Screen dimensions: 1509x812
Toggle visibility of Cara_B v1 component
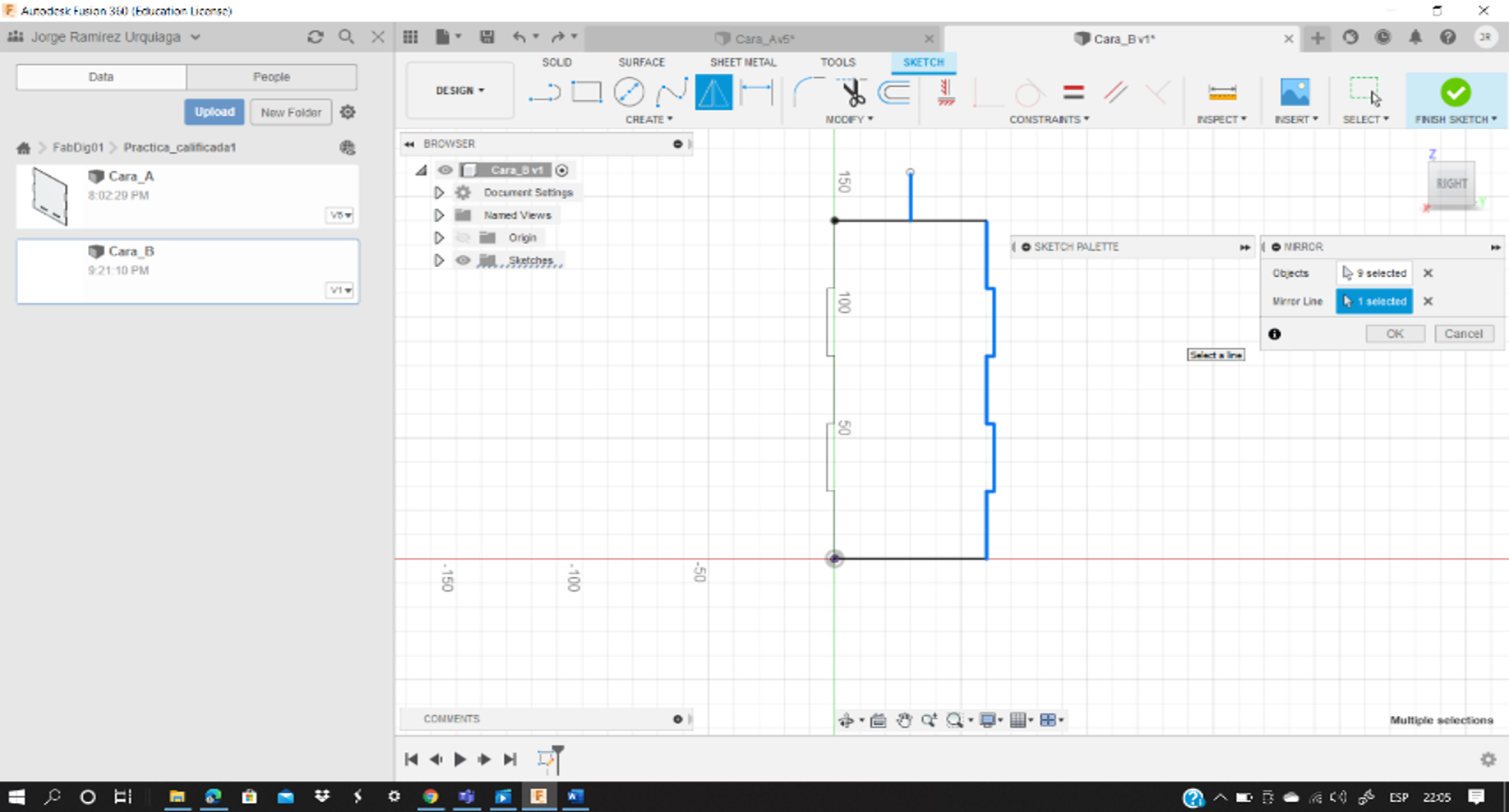pyautogui.click(x=445, y=170)
